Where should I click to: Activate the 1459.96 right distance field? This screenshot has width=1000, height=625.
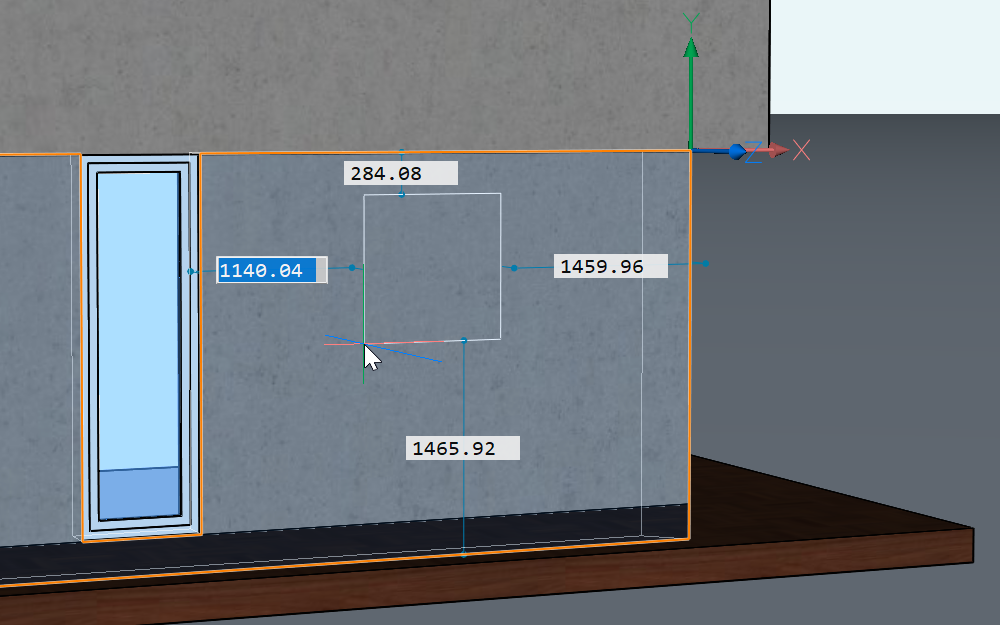point(610,266)
